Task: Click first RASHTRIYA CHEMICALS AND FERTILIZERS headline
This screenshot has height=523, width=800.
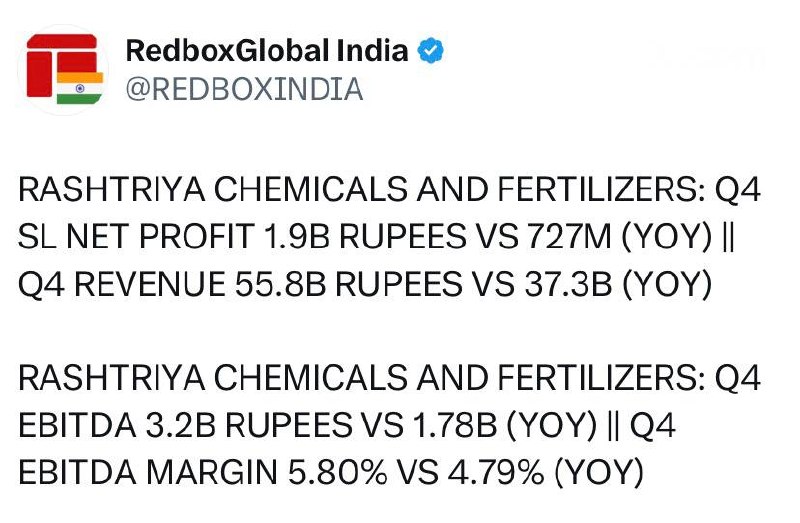Action: (x=362, y=189)
